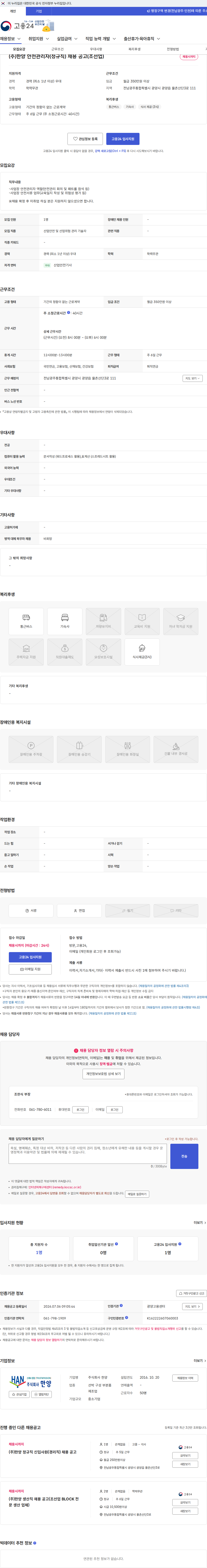Click 새창보기 for the 경리직 posting
207x1568 pixels.
click(185, 1464)
